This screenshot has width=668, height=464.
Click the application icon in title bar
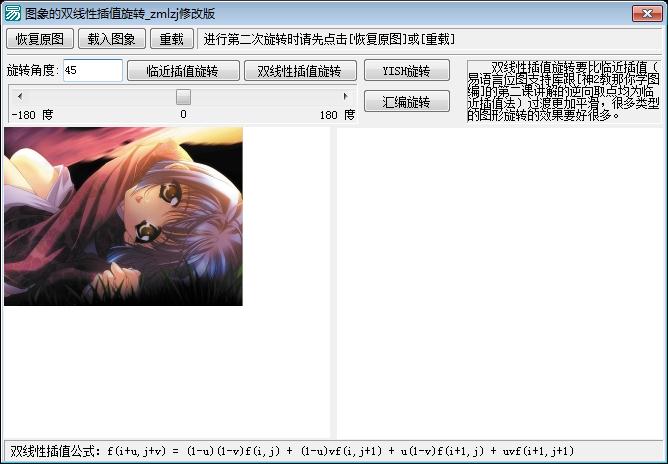click(x=12, y=14)
